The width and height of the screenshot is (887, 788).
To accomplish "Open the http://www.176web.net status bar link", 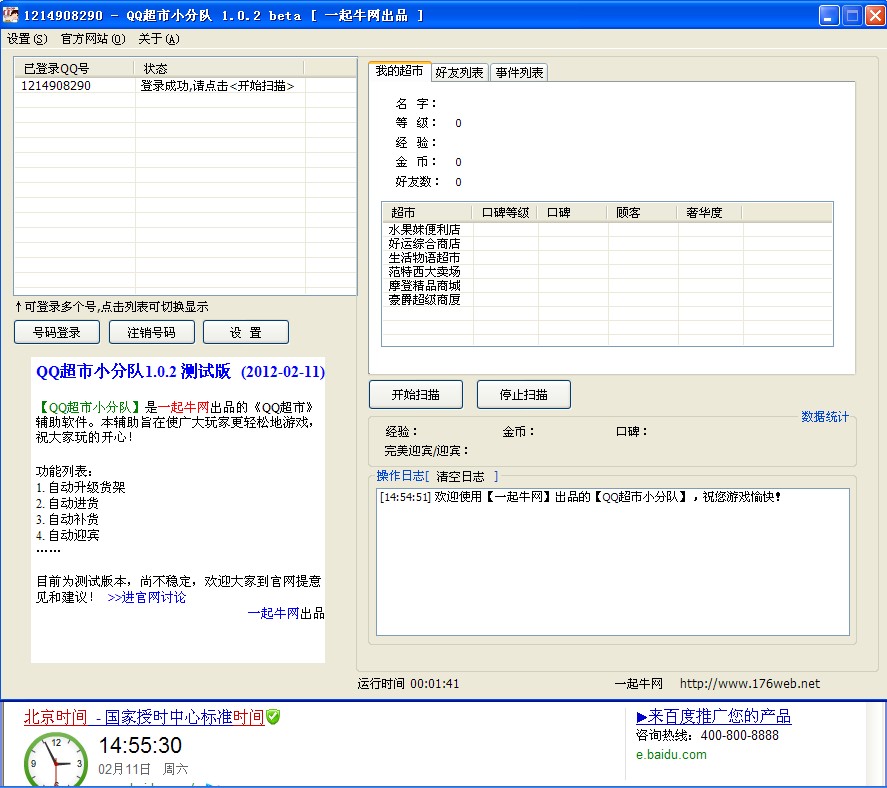I will click(x=750, y=683).
